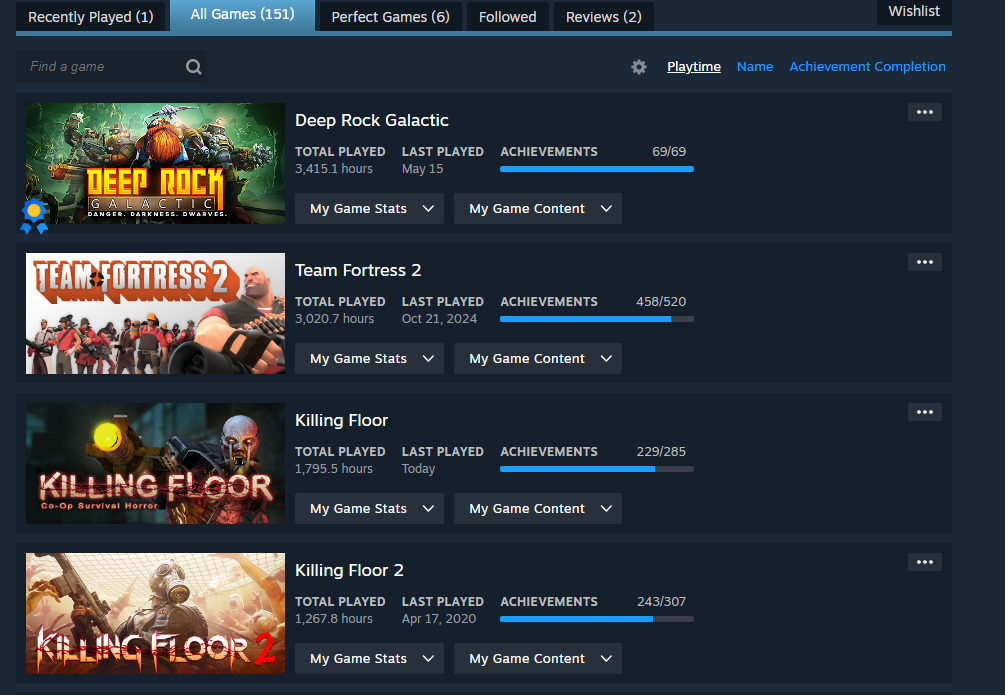Click the search magnifier icon
The height and width of the screenshot is (695, 1005).
coord(194,67)
